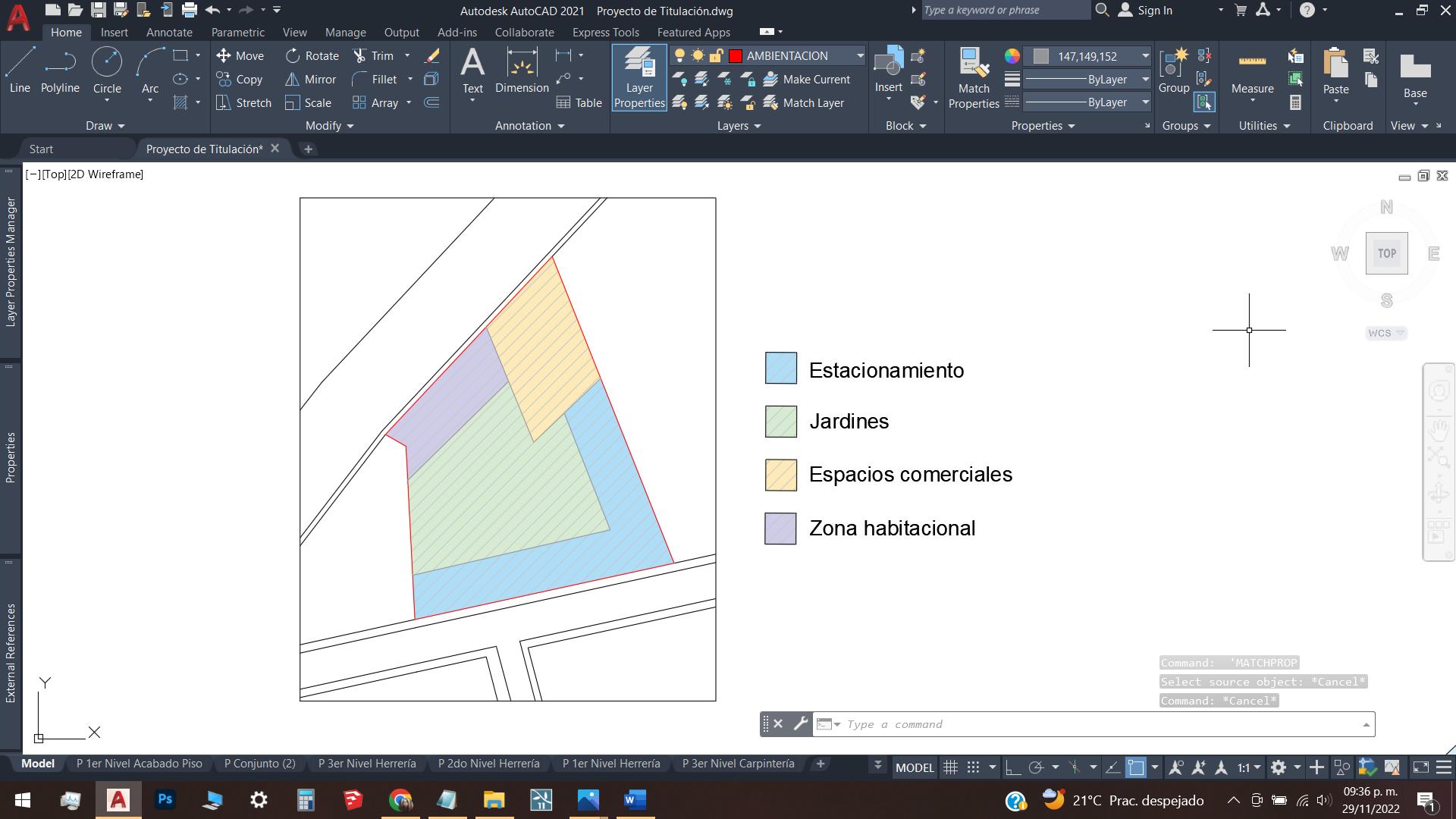The width and height of the screenshot is (1456, 819).
Task: Open the object color 147,149,152 dropdown
Action: 1145,56
